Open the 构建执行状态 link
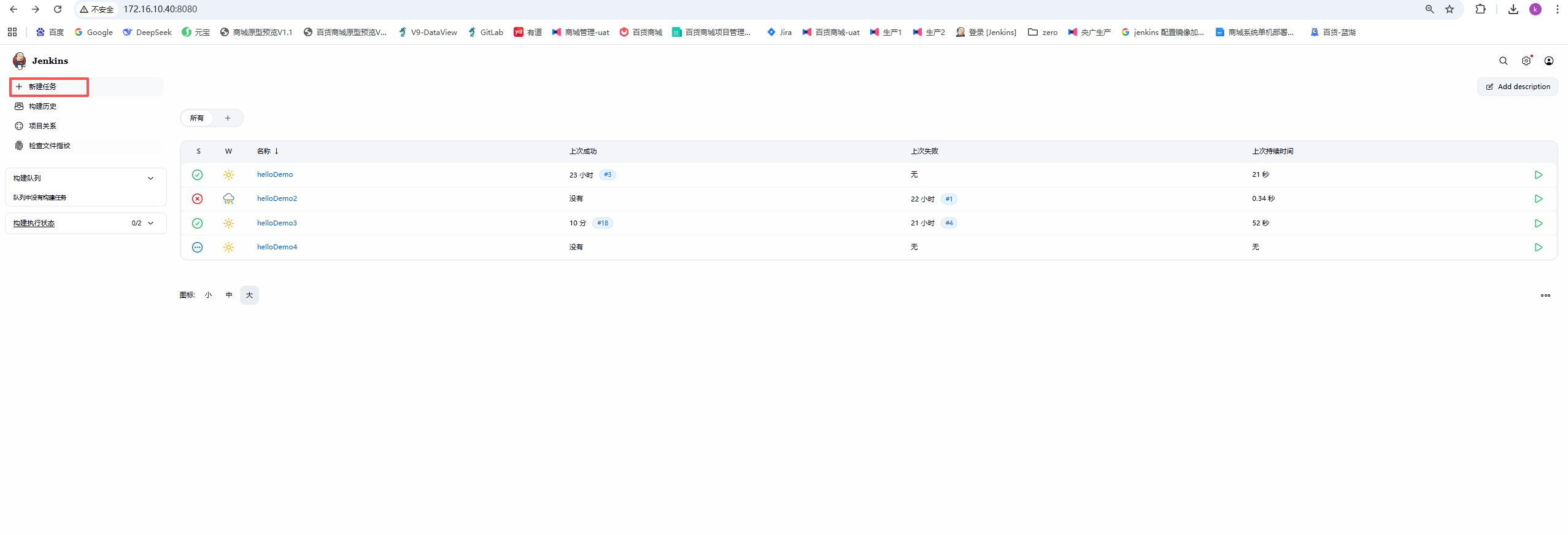Screen dimensions: 1568x535 click(x=34, y=223)
